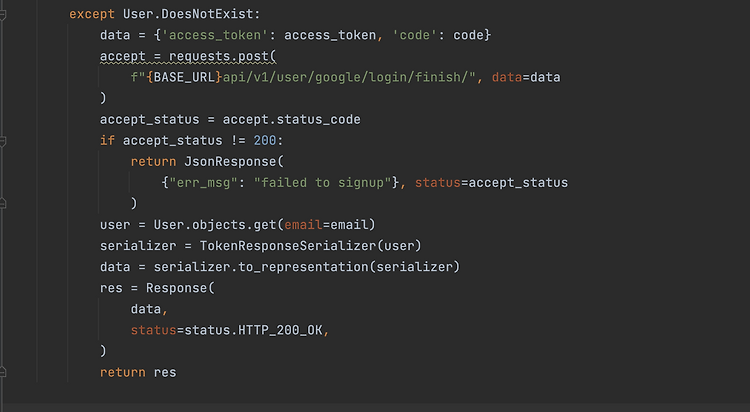Image resolution: width=750 pixels, height=412 pixels.
Task: Place cursor on requests.post call
Action: coord(222,56)
